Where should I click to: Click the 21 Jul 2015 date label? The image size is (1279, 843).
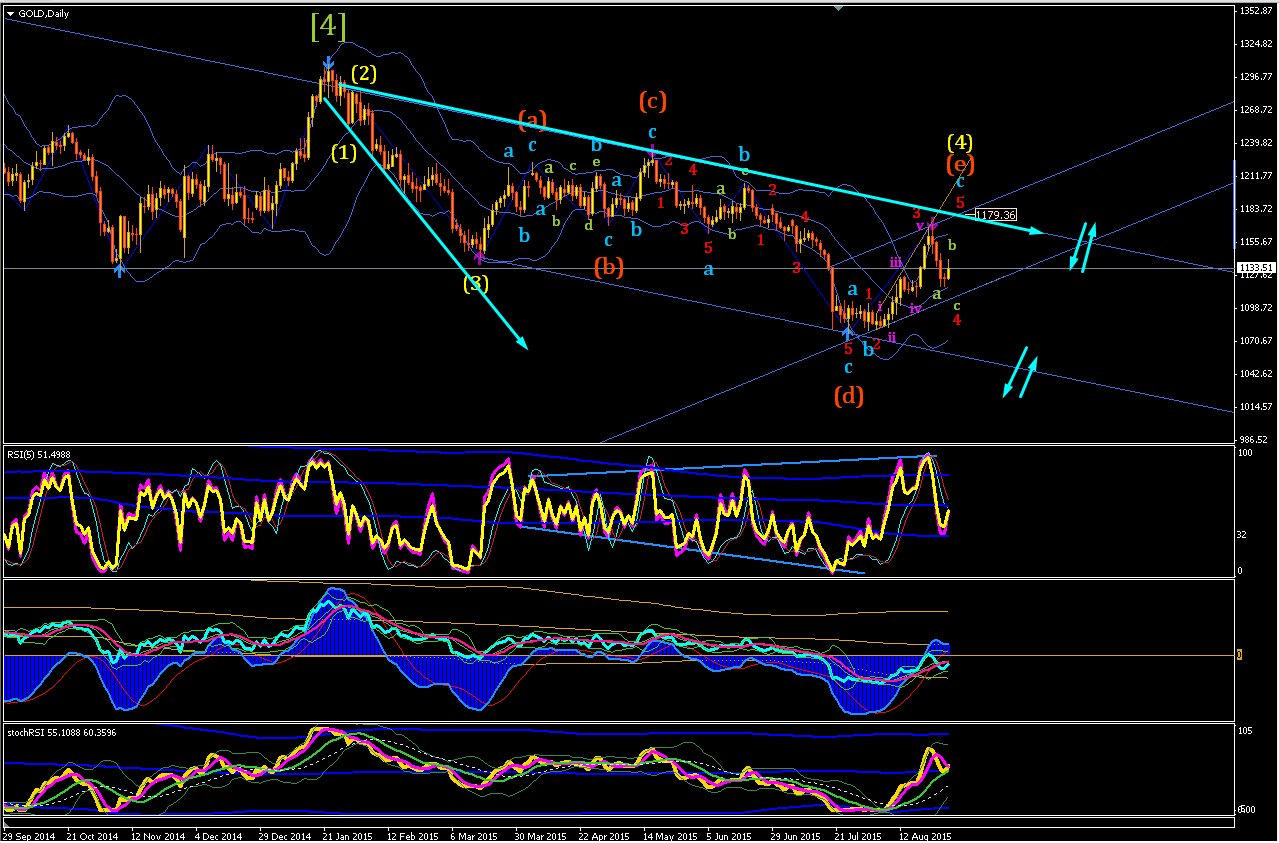[x=857, y=834]
